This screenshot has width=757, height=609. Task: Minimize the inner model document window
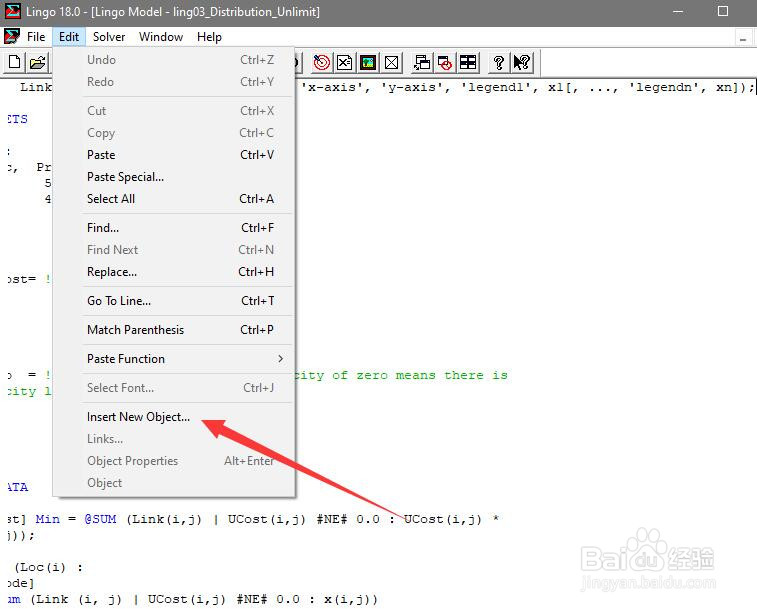[x=743, y=38]
